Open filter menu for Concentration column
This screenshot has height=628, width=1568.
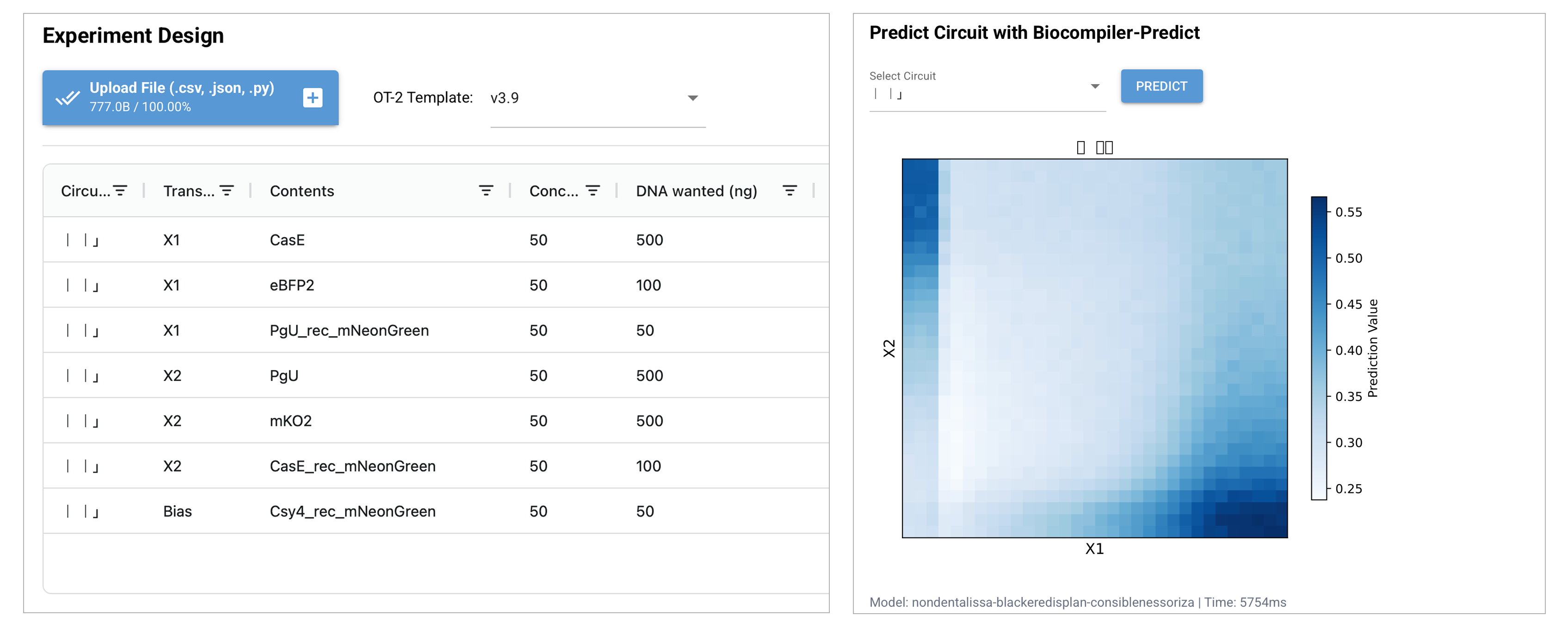tap(592, 191)
